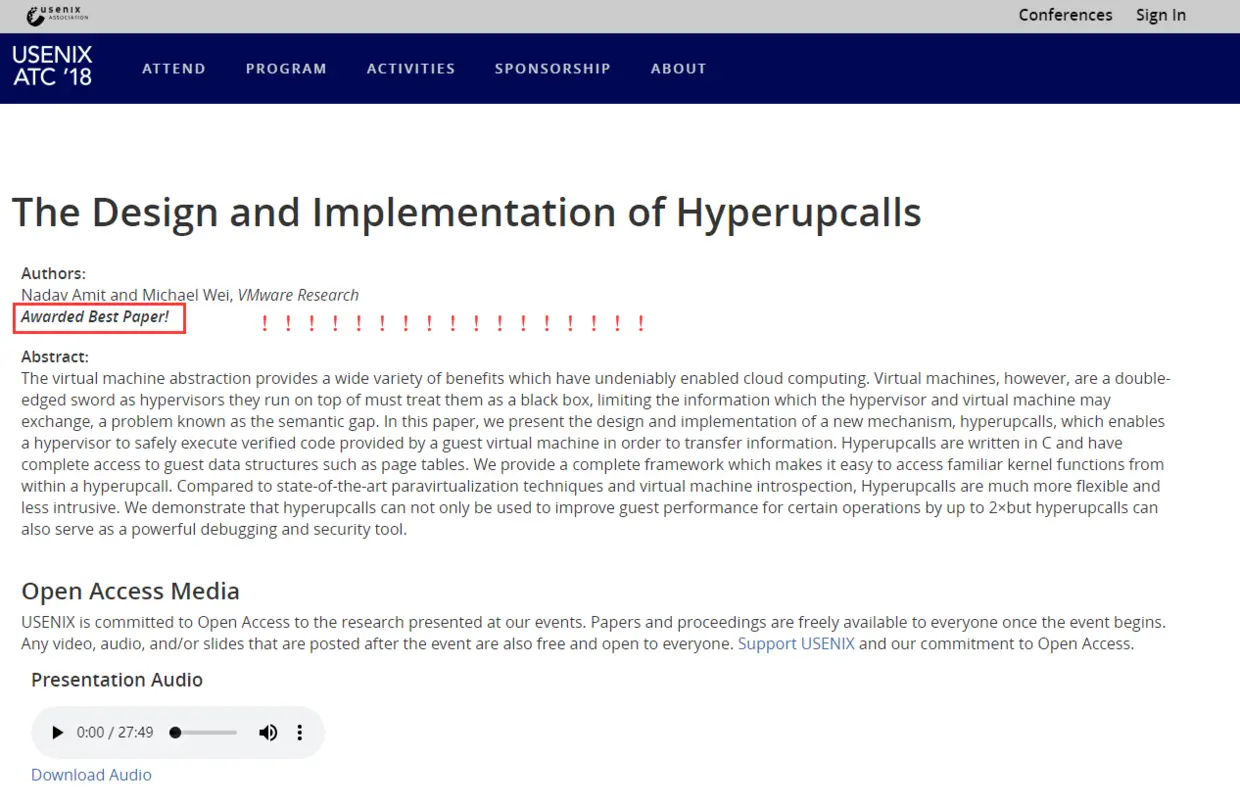Click the author names Nadav Amit line
Image resolution: width=1240 pixels, height=806 pixels.
(190, 295)
